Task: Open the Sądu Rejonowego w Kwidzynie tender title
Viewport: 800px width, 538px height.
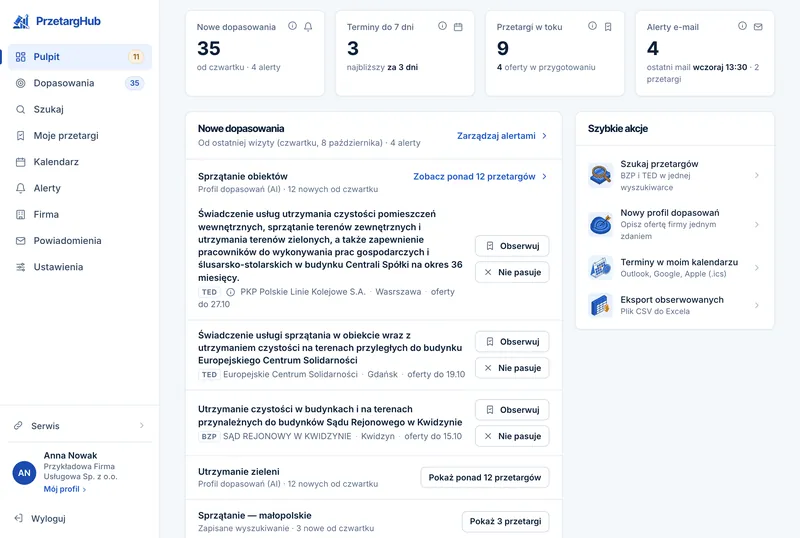Action: click(x=330, y=415)
